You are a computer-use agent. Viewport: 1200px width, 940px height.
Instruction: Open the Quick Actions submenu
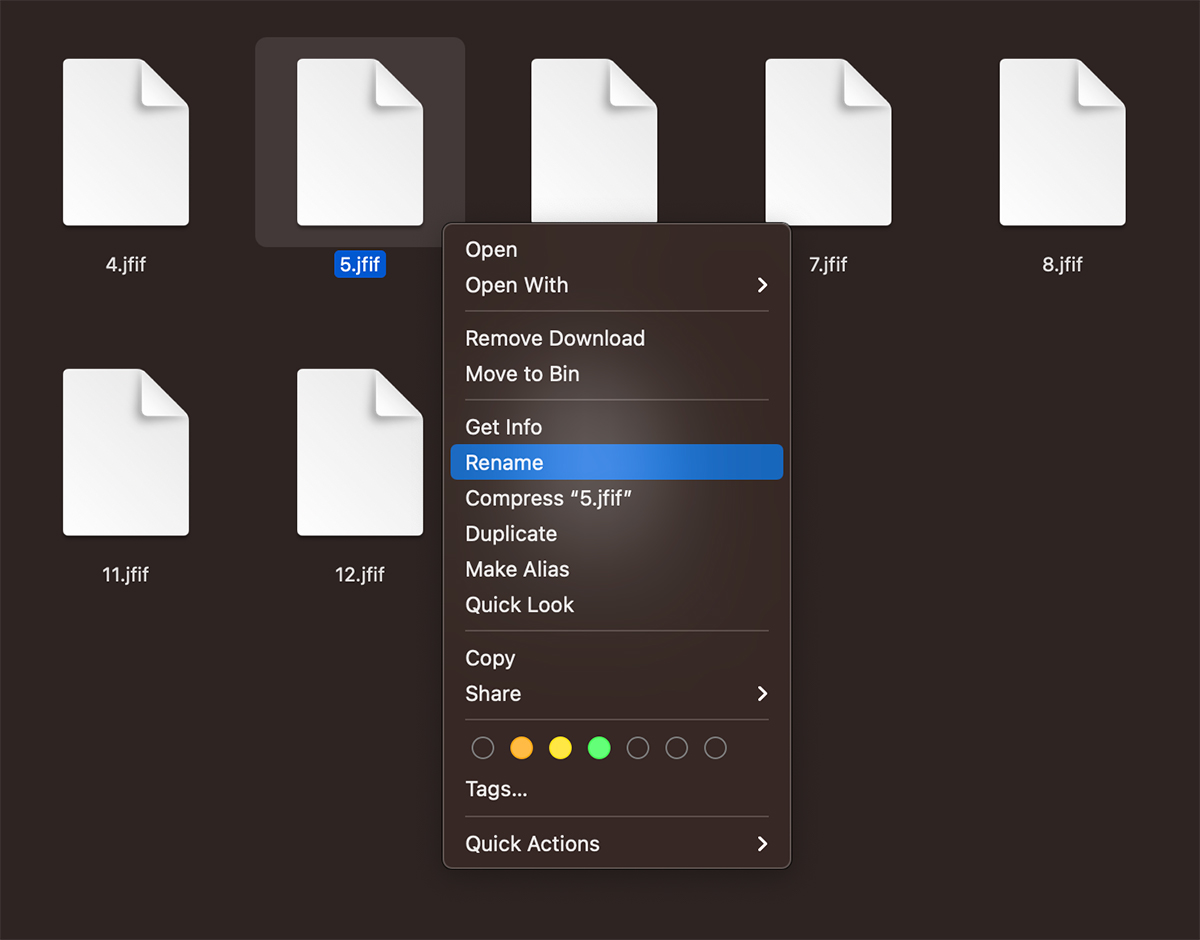click(617, 844)
